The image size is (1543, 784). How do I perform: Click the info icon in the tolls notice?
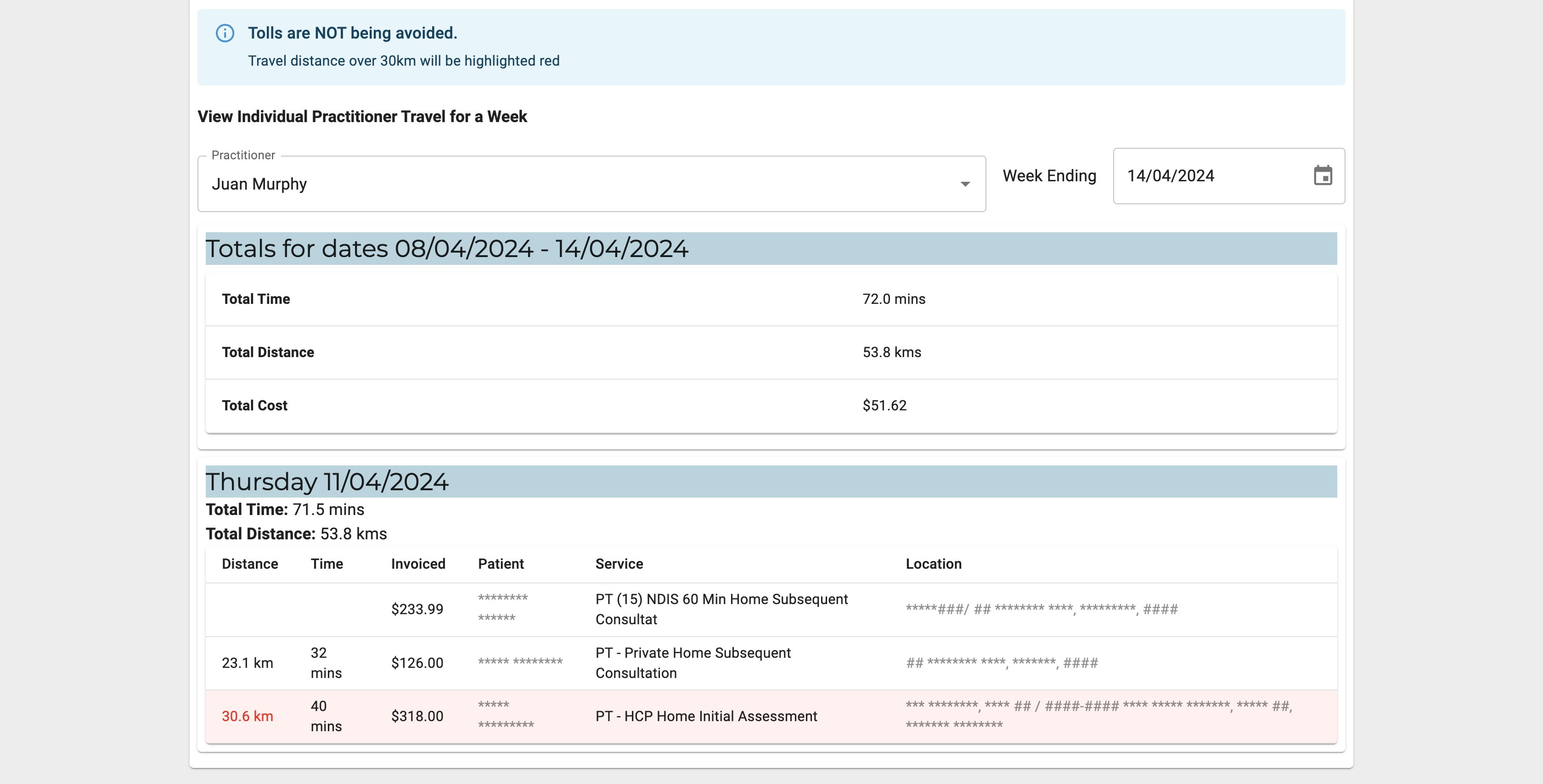click(x=225, y=33)
